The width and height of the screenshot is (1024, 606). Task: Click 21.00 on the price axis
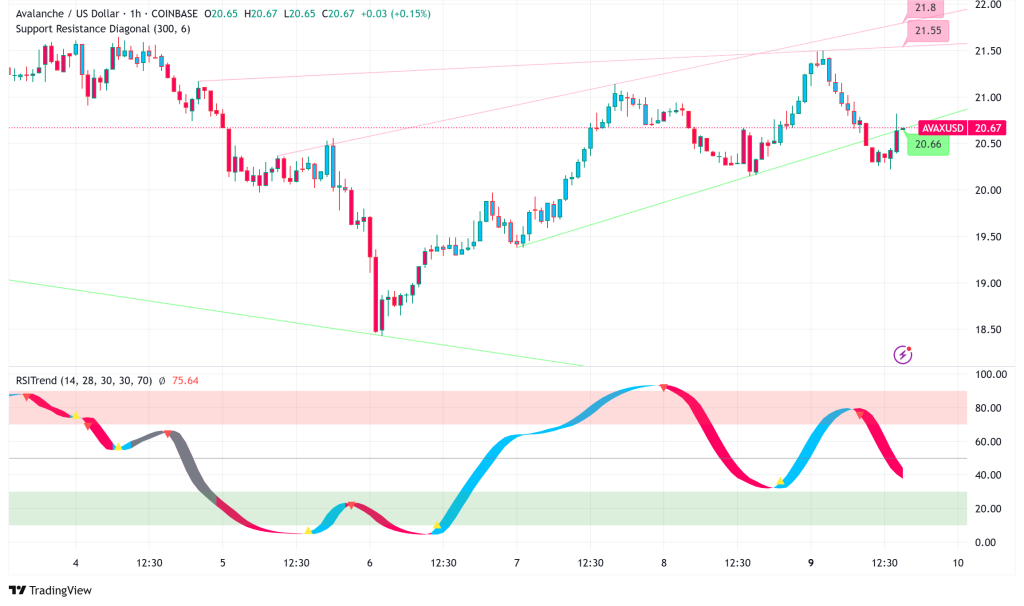point(987,97)
